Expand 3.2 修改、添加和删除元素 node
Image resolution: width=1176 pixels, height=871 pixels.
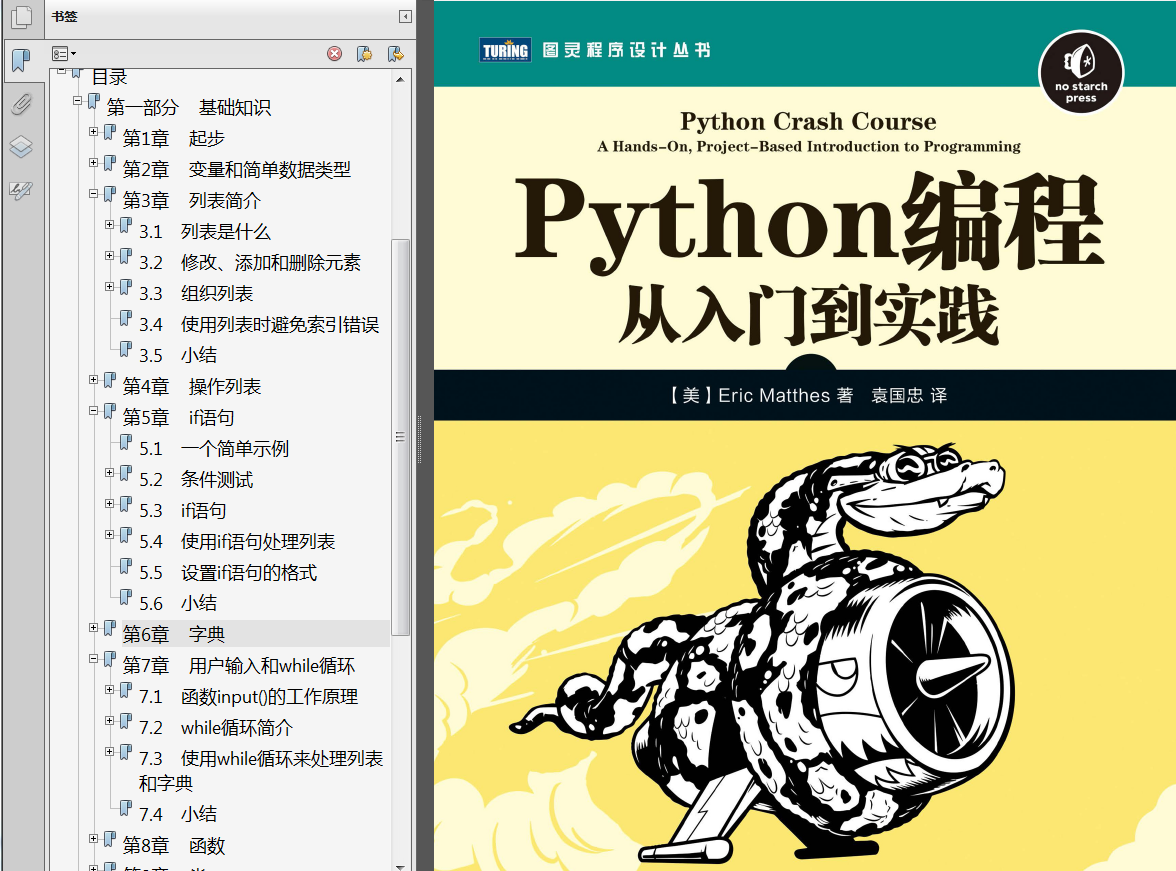[x=110, y=255]
